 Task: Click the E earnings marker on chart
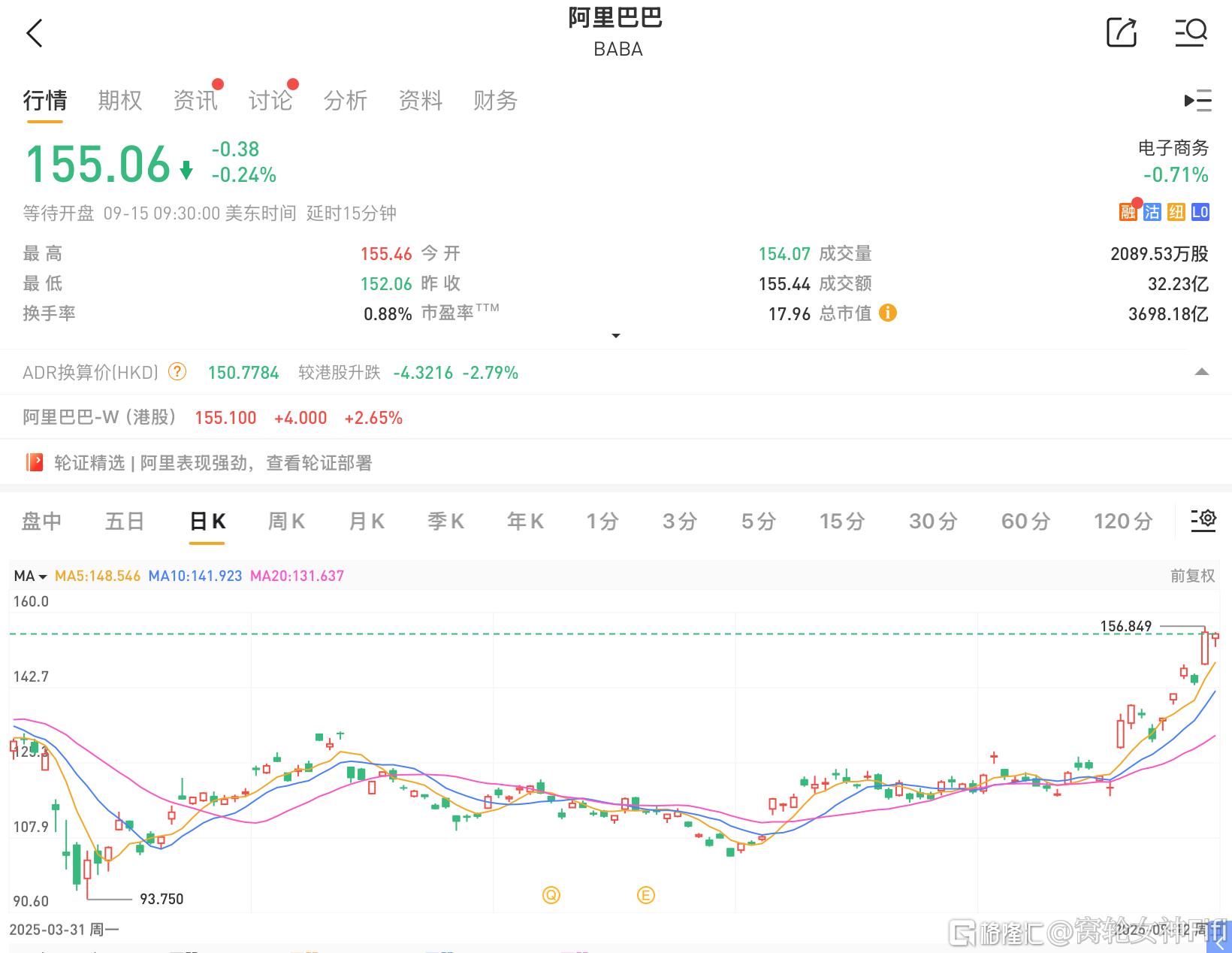645,895
